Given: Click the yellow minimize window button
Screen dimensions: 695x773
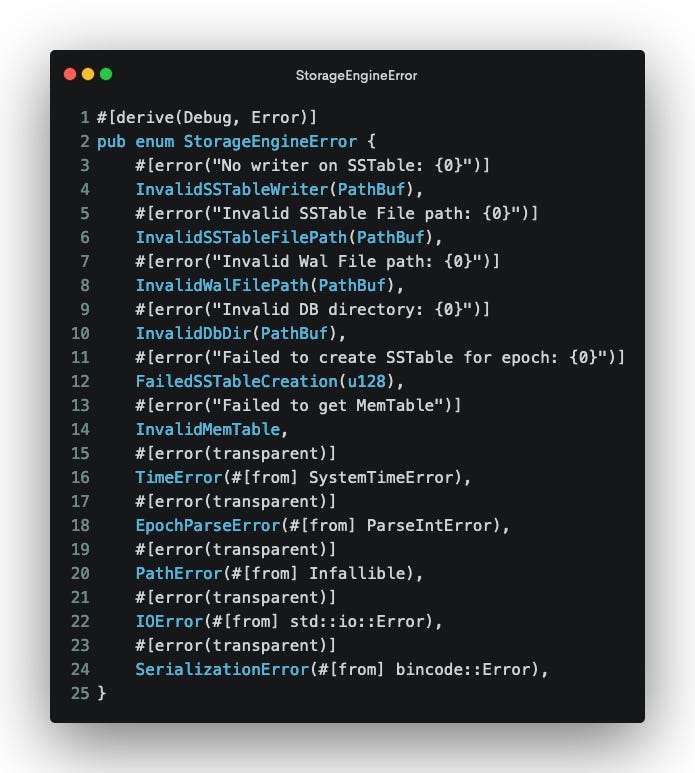Looking at the screenshot, I should pyautogui.click(x=88, y=74).
